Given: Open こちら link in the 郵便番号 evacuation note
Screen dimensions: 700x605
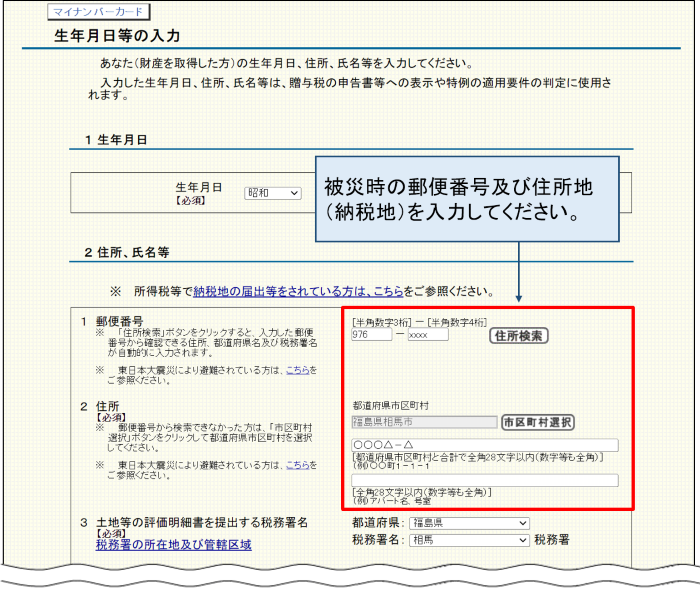Looking at the screenshot, I should [297, 370].
